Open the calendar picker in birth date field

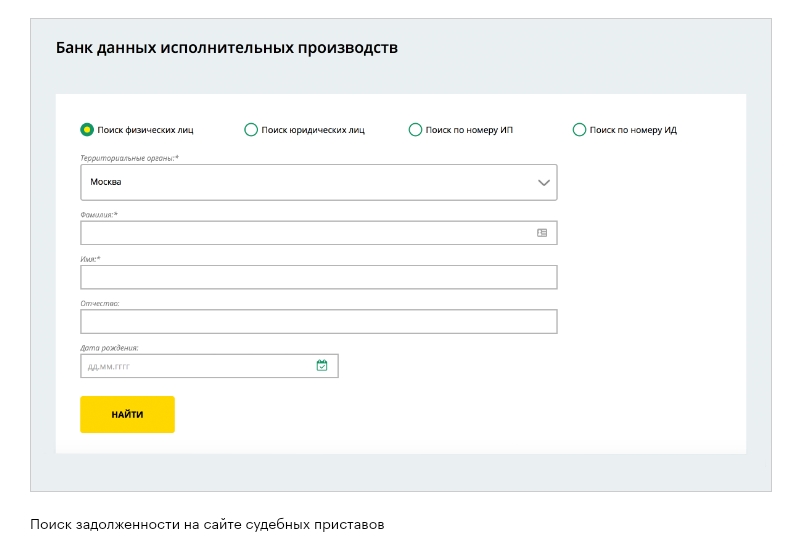322,366
